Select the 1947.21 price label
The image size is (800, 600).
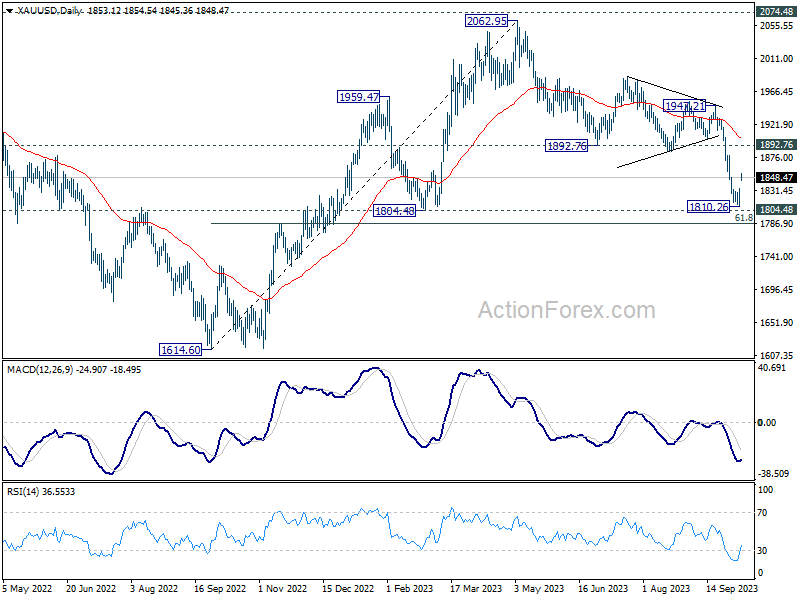tap(684, 106)
